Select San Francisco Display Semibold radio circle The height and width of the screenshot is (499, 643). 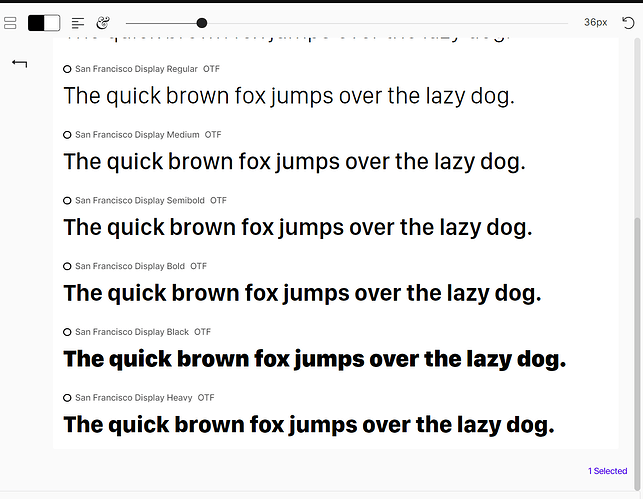(67, 201)
